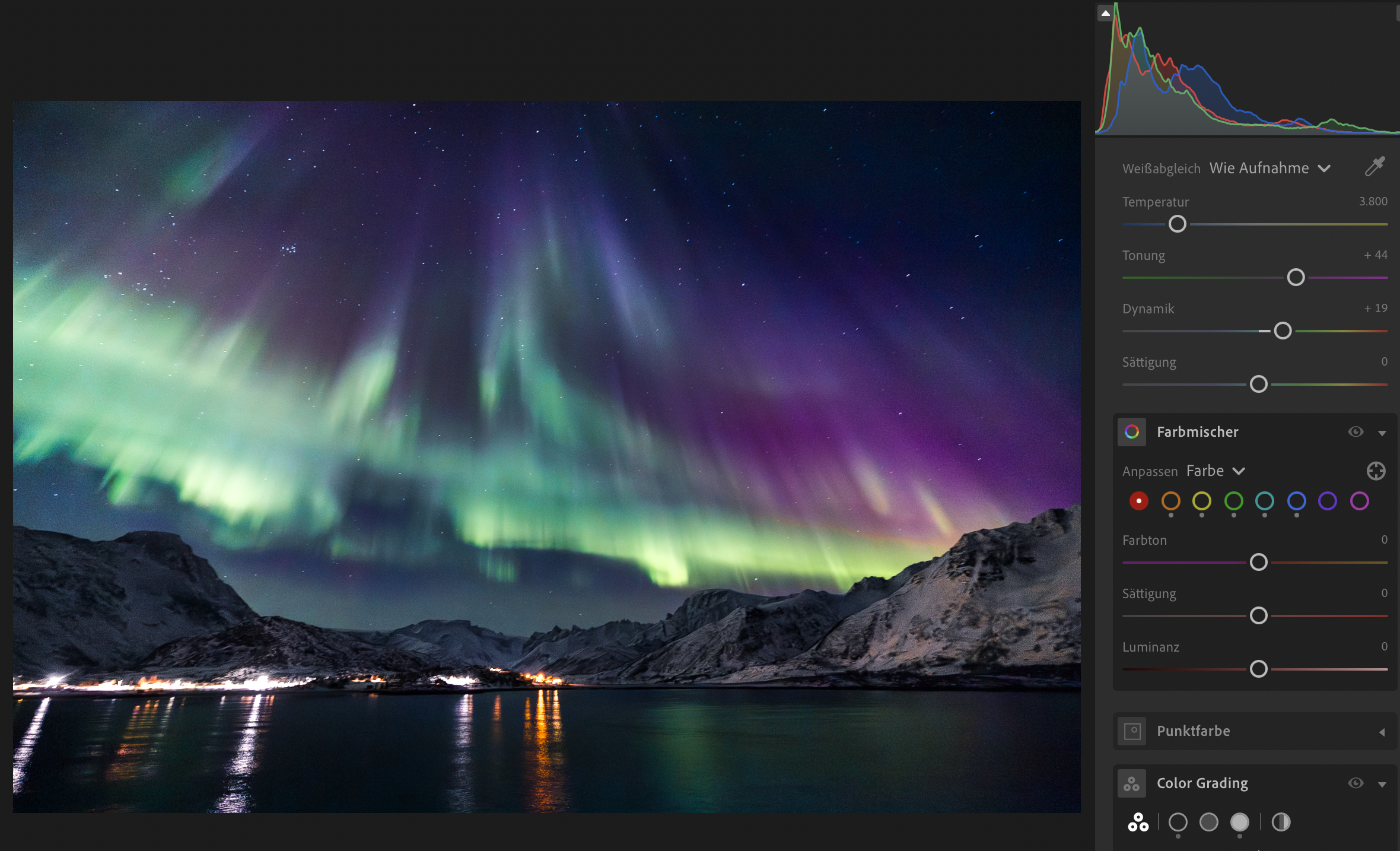Select the red color channel
The image size is (1400, 851).
pos(1138,501)
